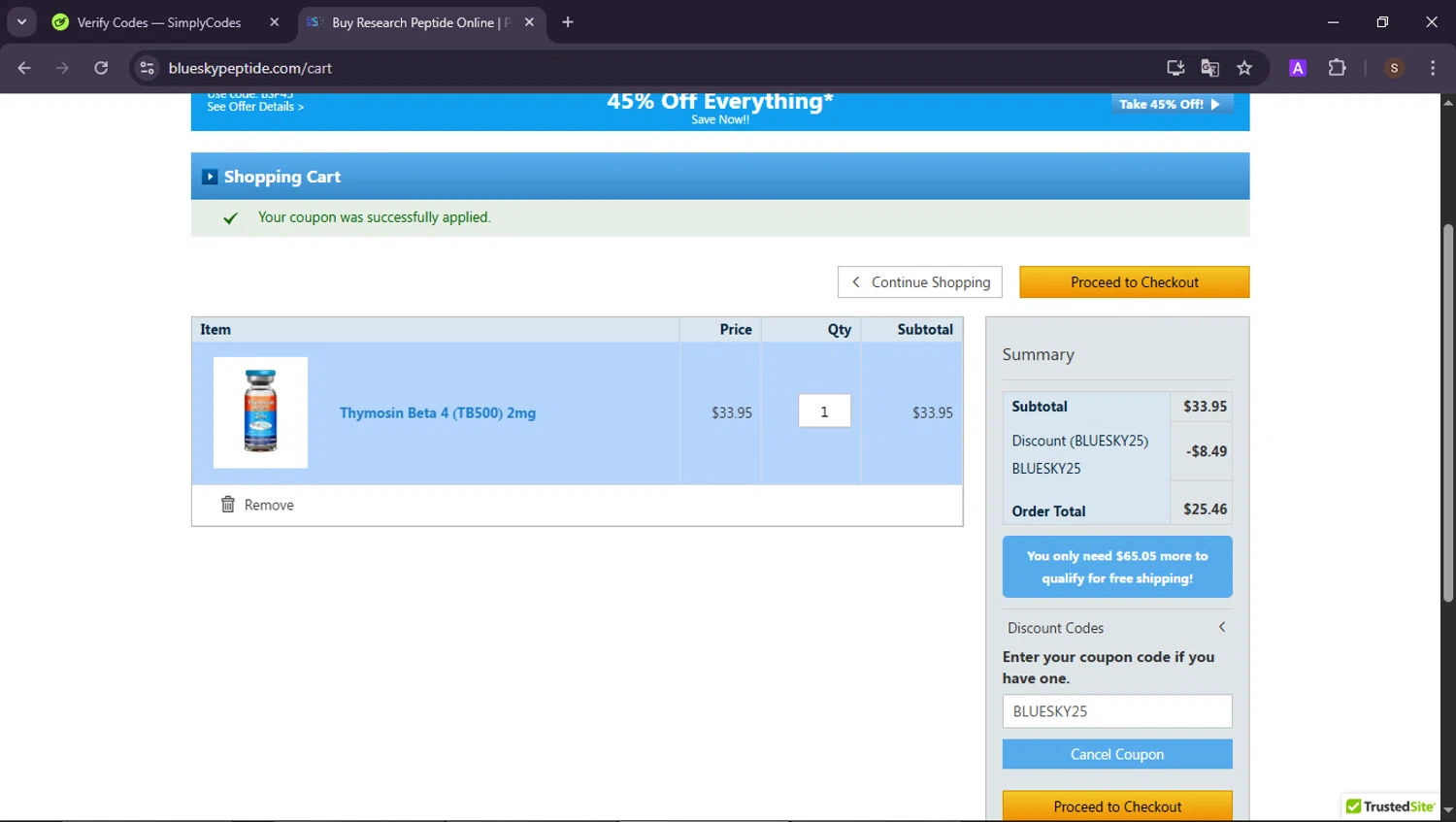Go forward to the next page
This screenshot has height=822, width=1456.
pos(63,68)
